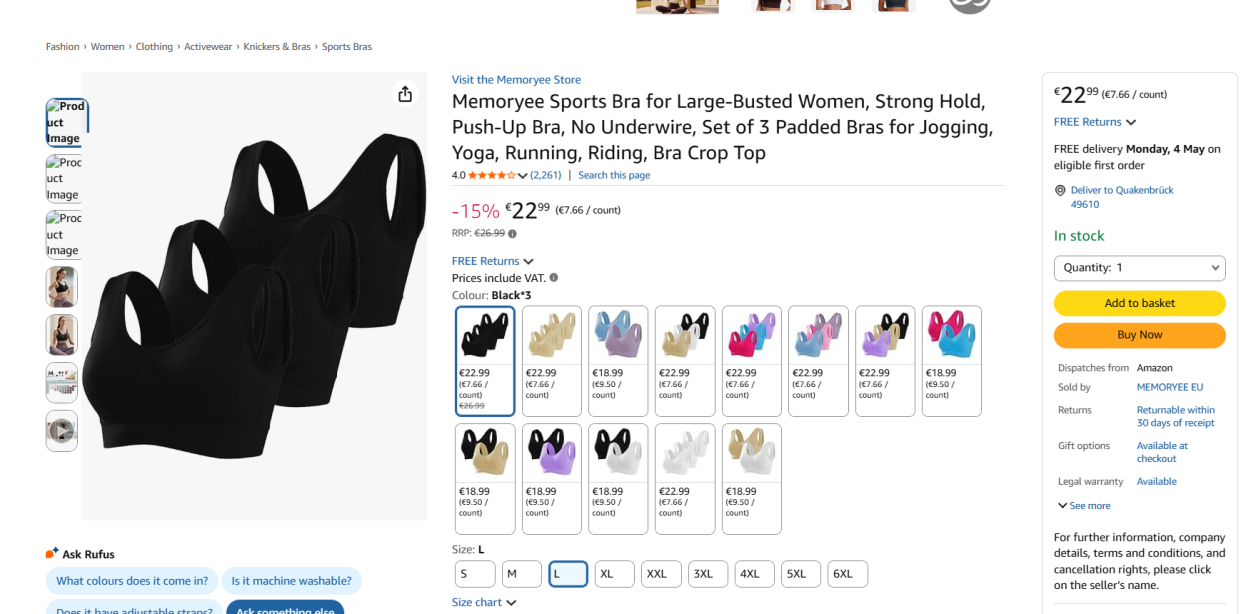Viewport: 1256px width, 614px height.
Task: Click the Ask Rufus sparkle icon
Action: coord(52,554)
